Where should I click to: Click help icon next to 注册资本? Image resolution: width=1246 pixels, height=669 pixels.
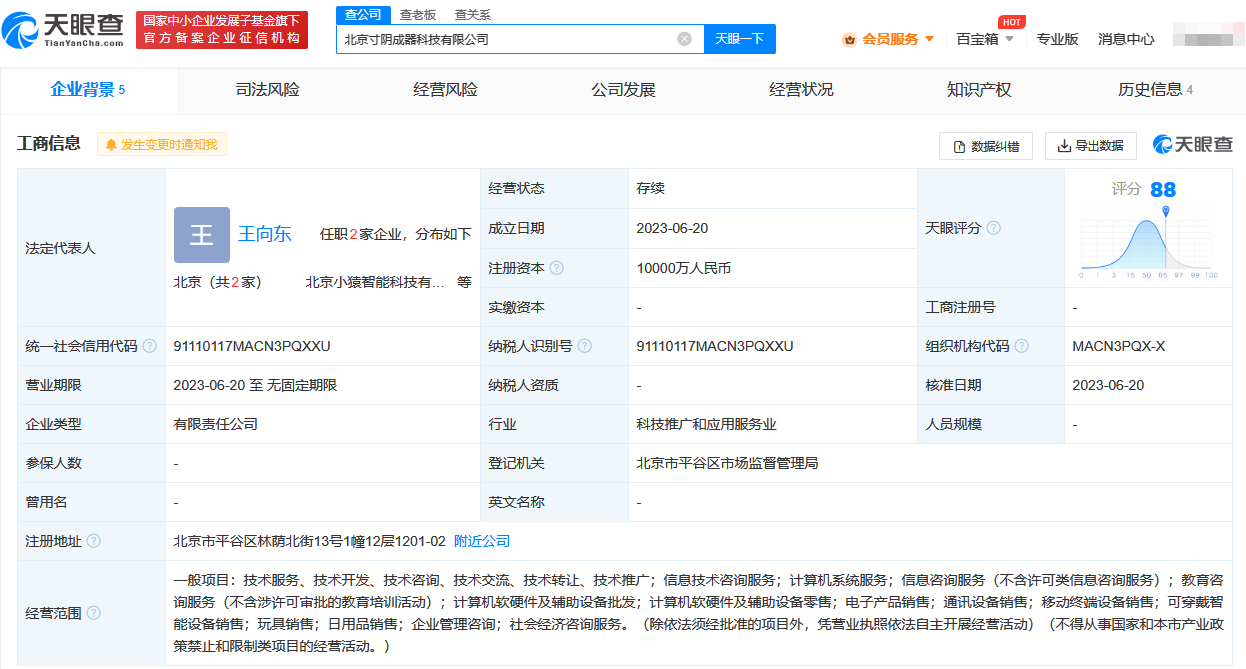[557, 268]
